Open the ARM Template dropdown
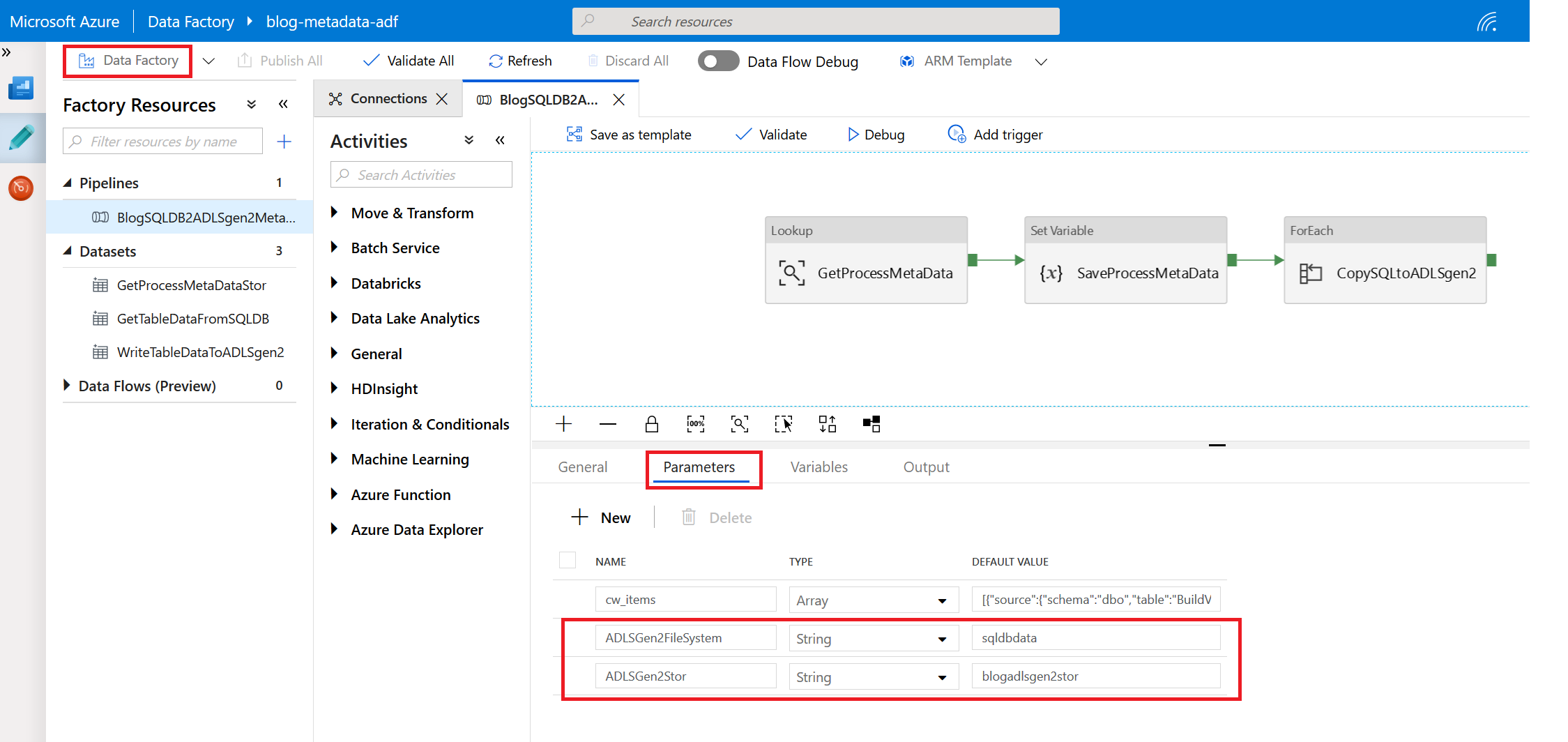1568x742 pixels. [x=1041, y=61]
